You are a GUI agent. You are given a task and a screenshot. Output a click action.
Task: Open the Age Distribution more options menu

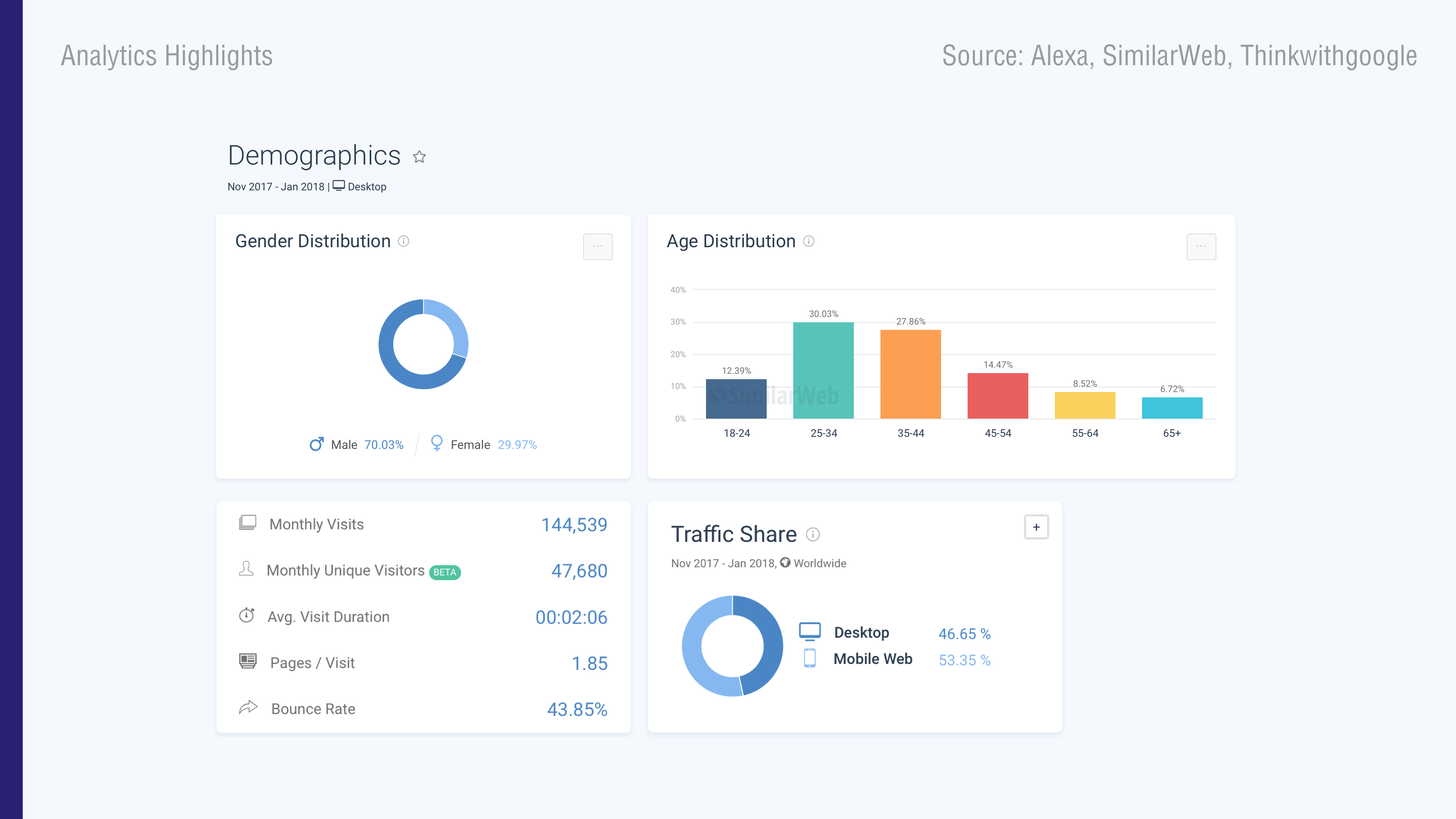1201,246
